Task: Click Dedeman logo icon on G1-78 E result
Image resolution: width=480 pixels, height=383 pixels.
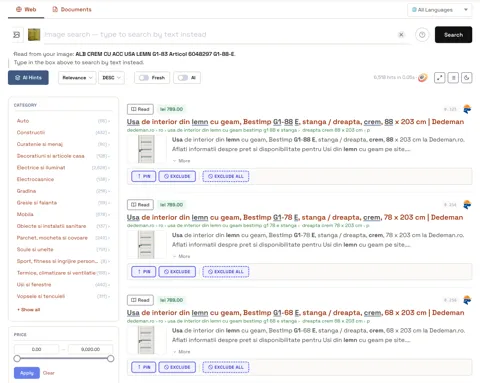Action: point(467,204)
